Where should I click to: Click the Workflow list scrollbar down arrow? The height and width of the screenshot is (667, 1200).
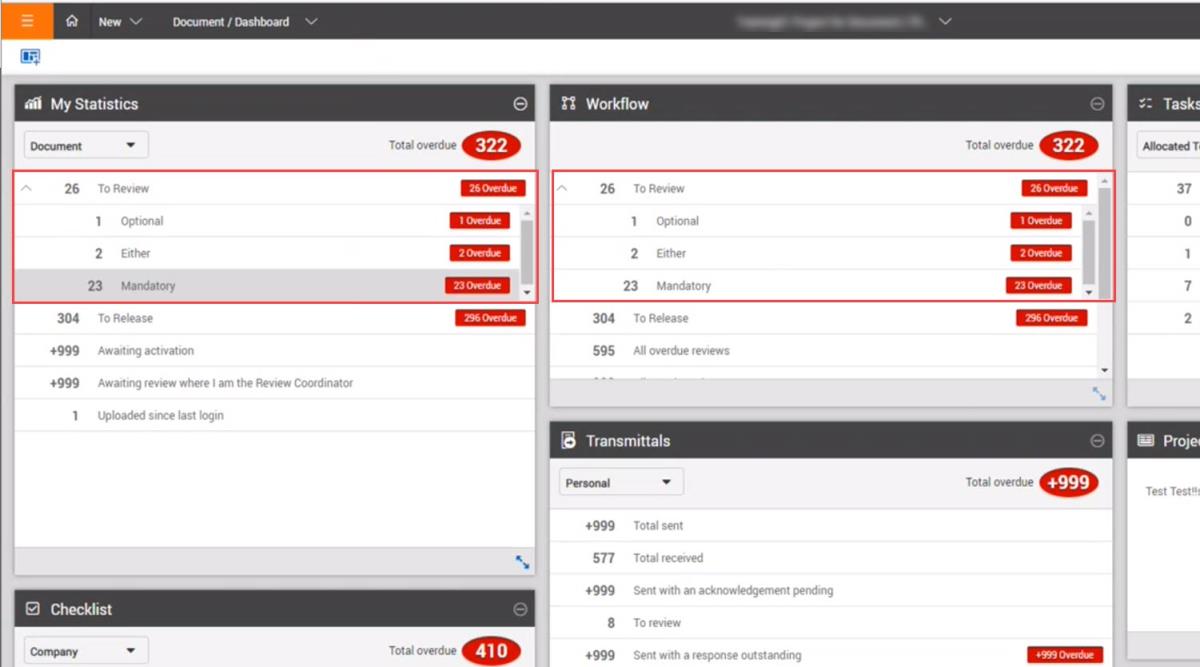point(1105,370)
